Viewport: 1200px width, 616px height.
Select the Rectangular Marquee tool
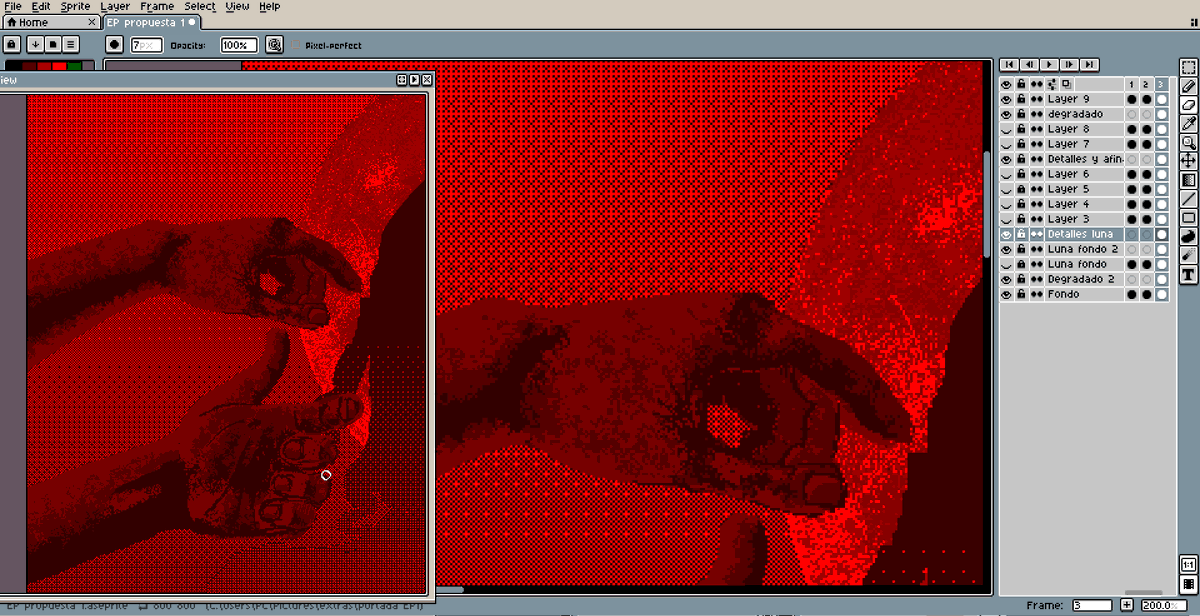tap(1189, 69)
